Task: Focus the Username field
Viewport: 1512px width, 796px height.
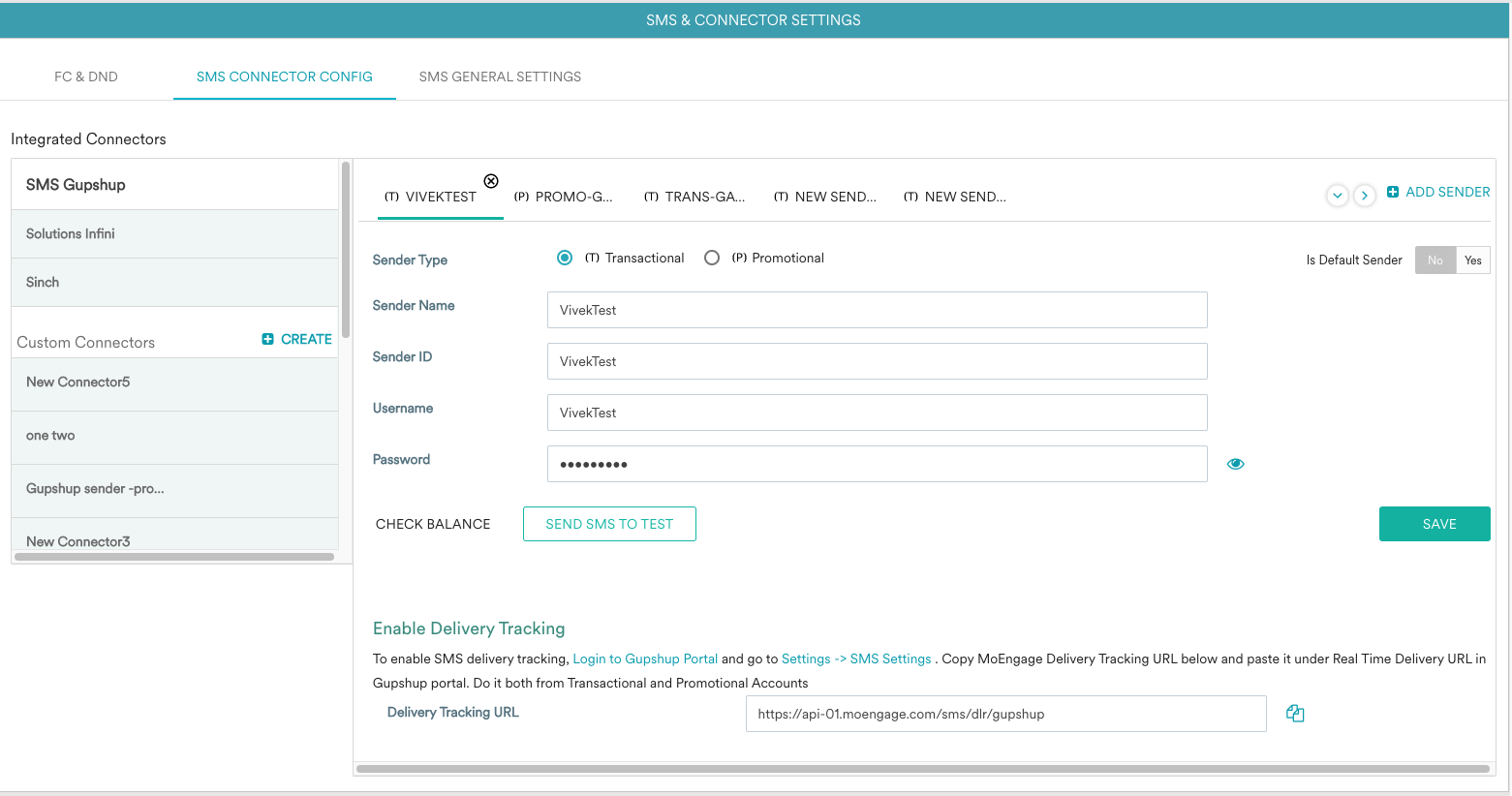Action: [878, 413]
